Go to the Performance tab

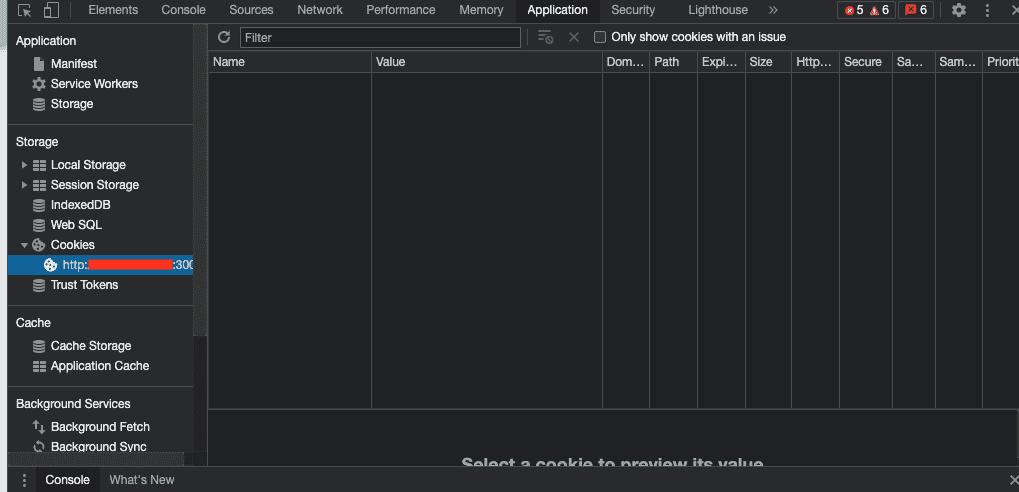(x=400, y=10)
